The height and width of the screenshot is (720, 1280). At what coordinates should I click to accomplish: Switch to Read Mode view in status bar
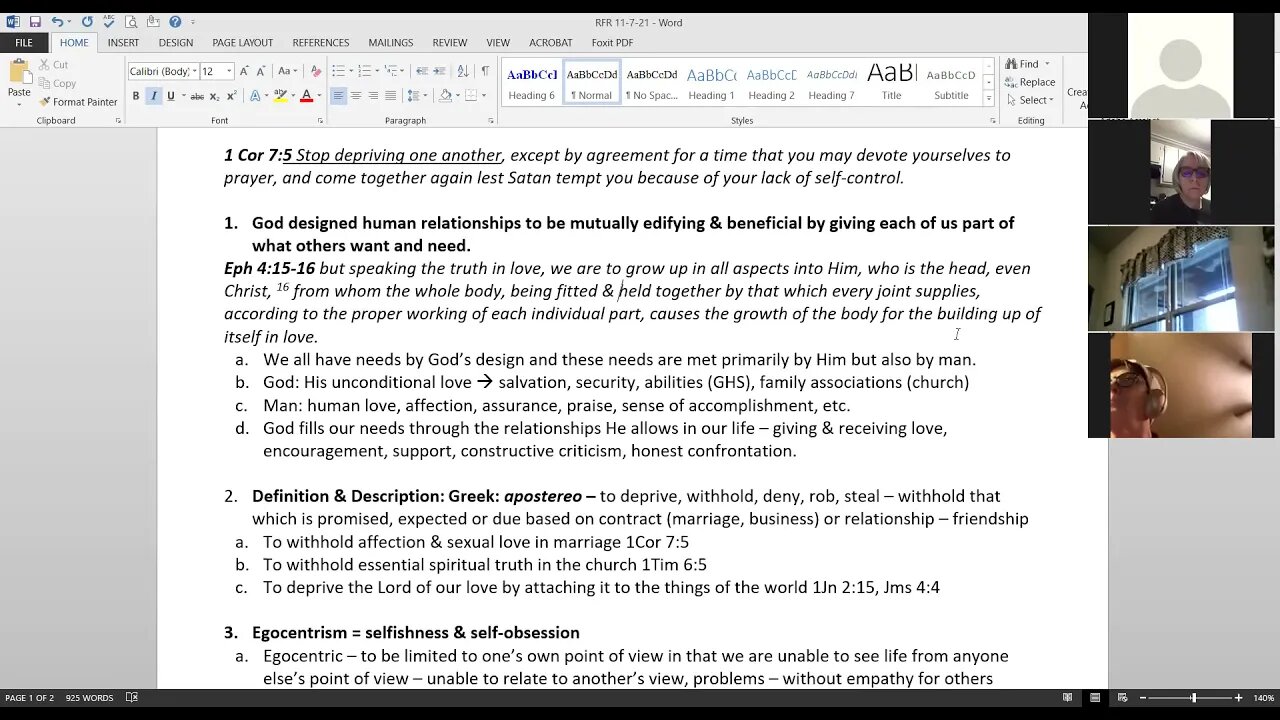[1067, 698]
